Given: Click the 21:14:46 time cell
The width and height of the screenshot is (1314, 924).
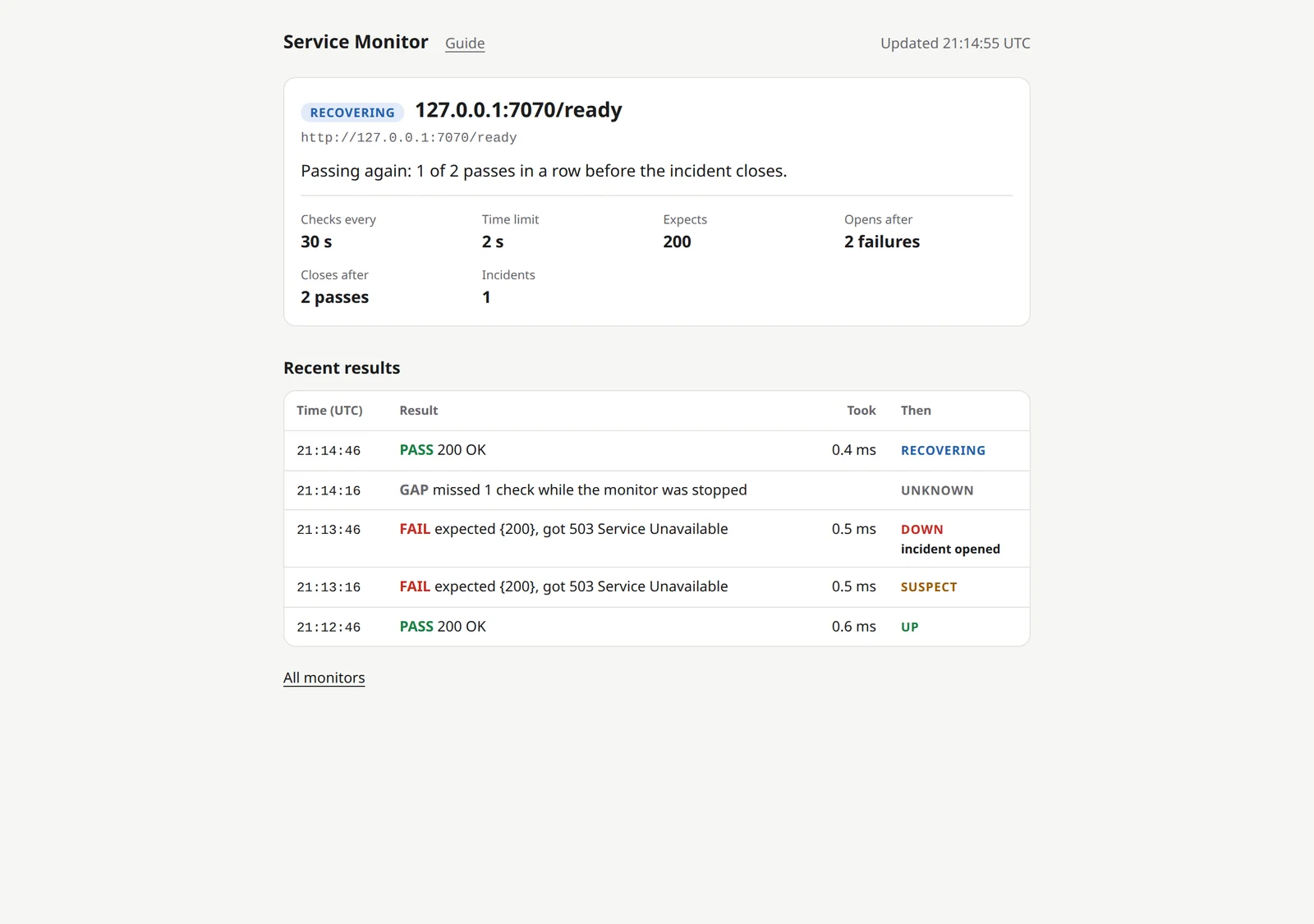Looking at the screenshot, I should pyautogui.click(x=328, y=451).
